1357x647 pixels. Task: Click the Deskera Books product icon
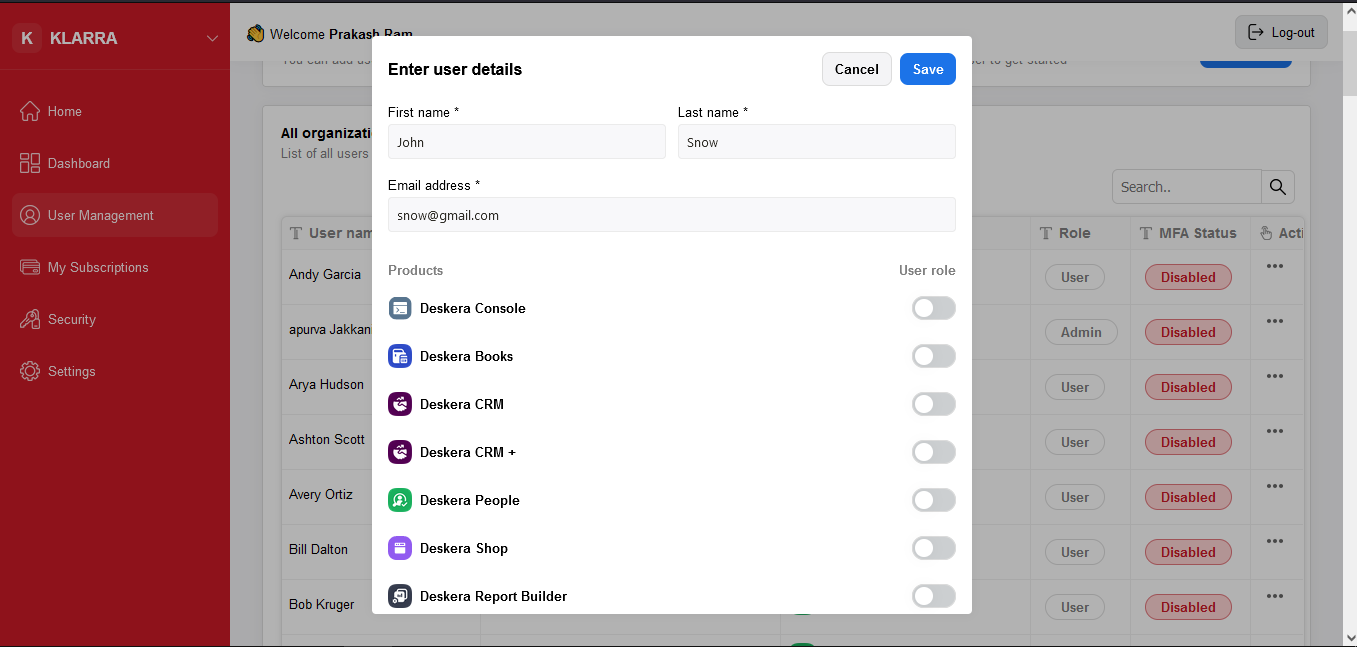[x=400, y=356]
